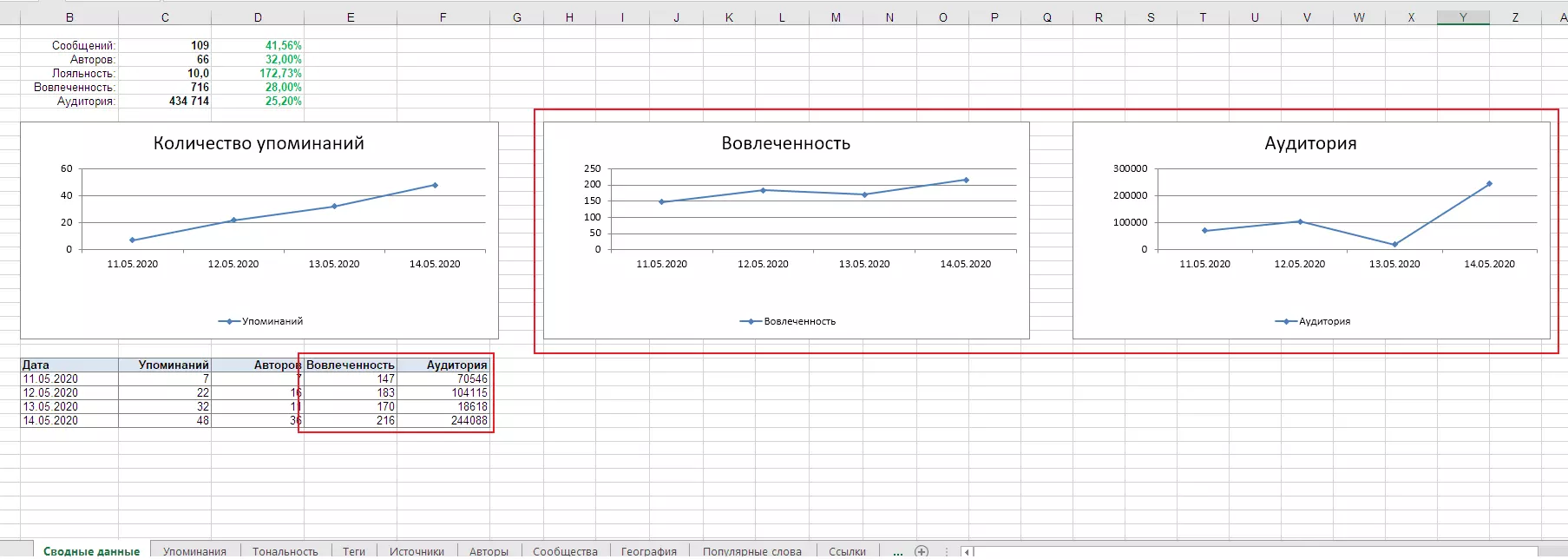The width and height of the screenshot is (1568, 559).
Task: Click the Аудитория chart title
Action: click(x=1310, y=143)
